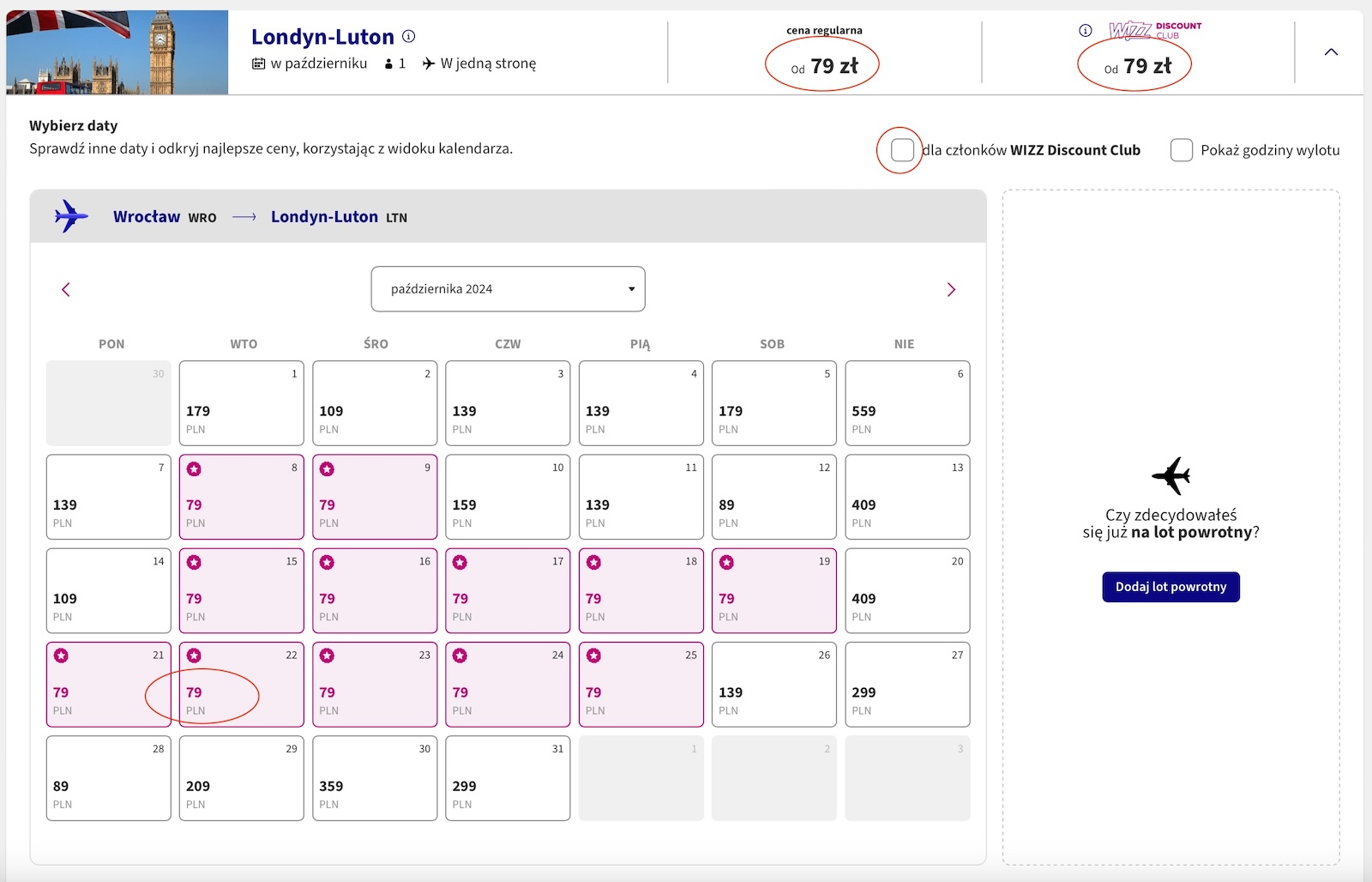Image resolution: width=1372 pixels, height=882 pixels.
Task: Select October 19 discounted 79 PLN fare
Action: pyautogui.click(x=774, y=590)
